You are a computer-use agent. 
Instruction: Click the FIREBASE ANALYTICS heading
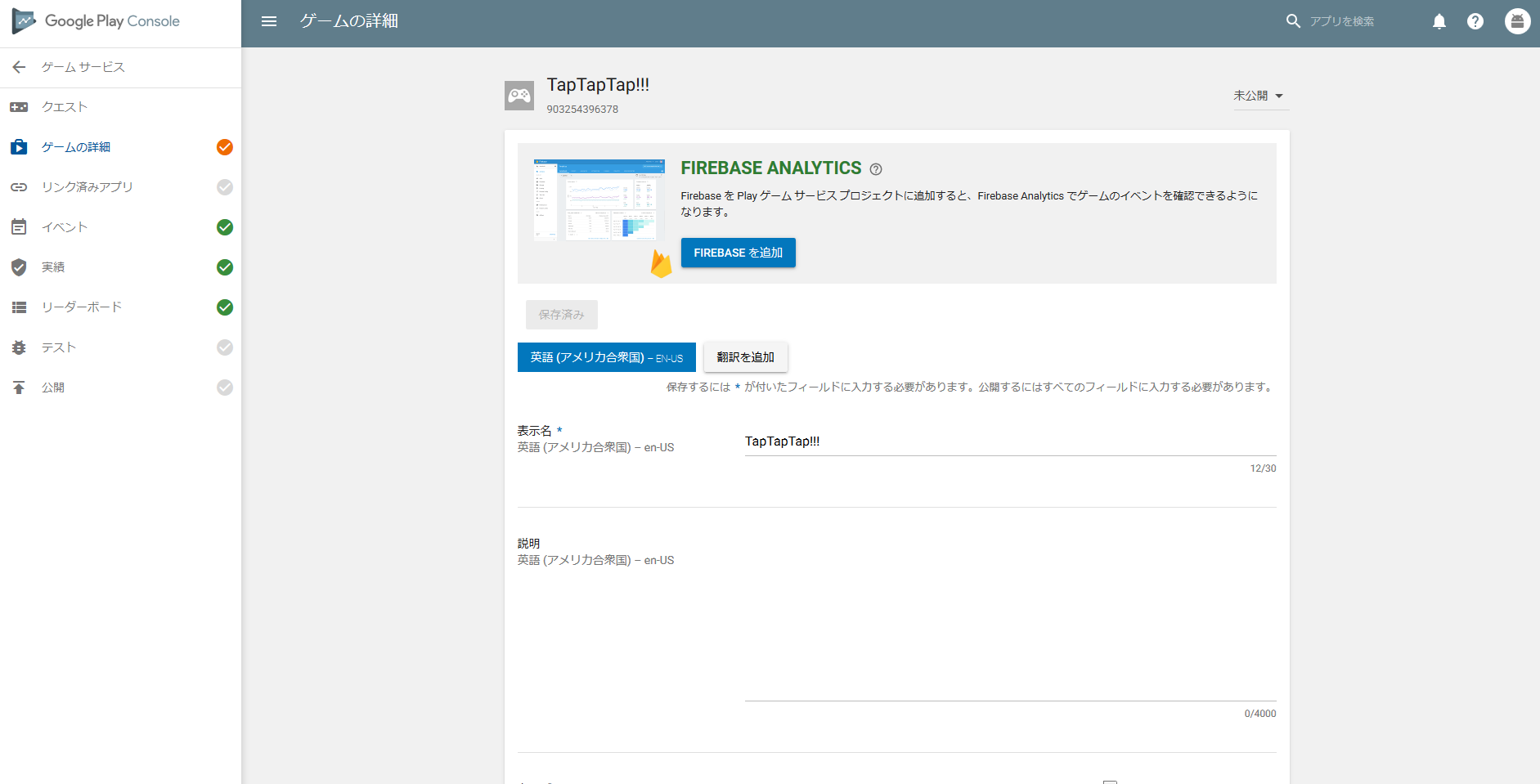click(x=771, y=168)
